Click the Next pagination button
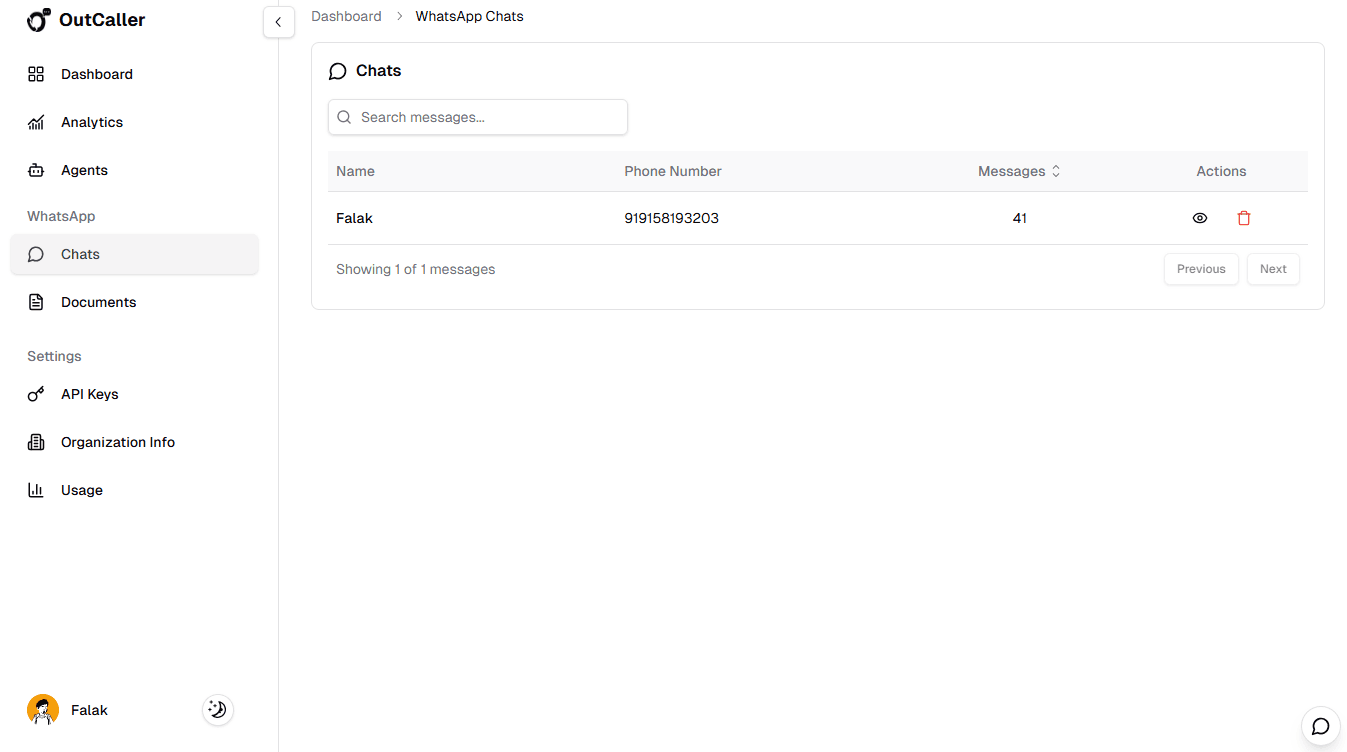The width and height of the screenshot is (1347, 752). pyautogui.click(x=1272, y=268)
